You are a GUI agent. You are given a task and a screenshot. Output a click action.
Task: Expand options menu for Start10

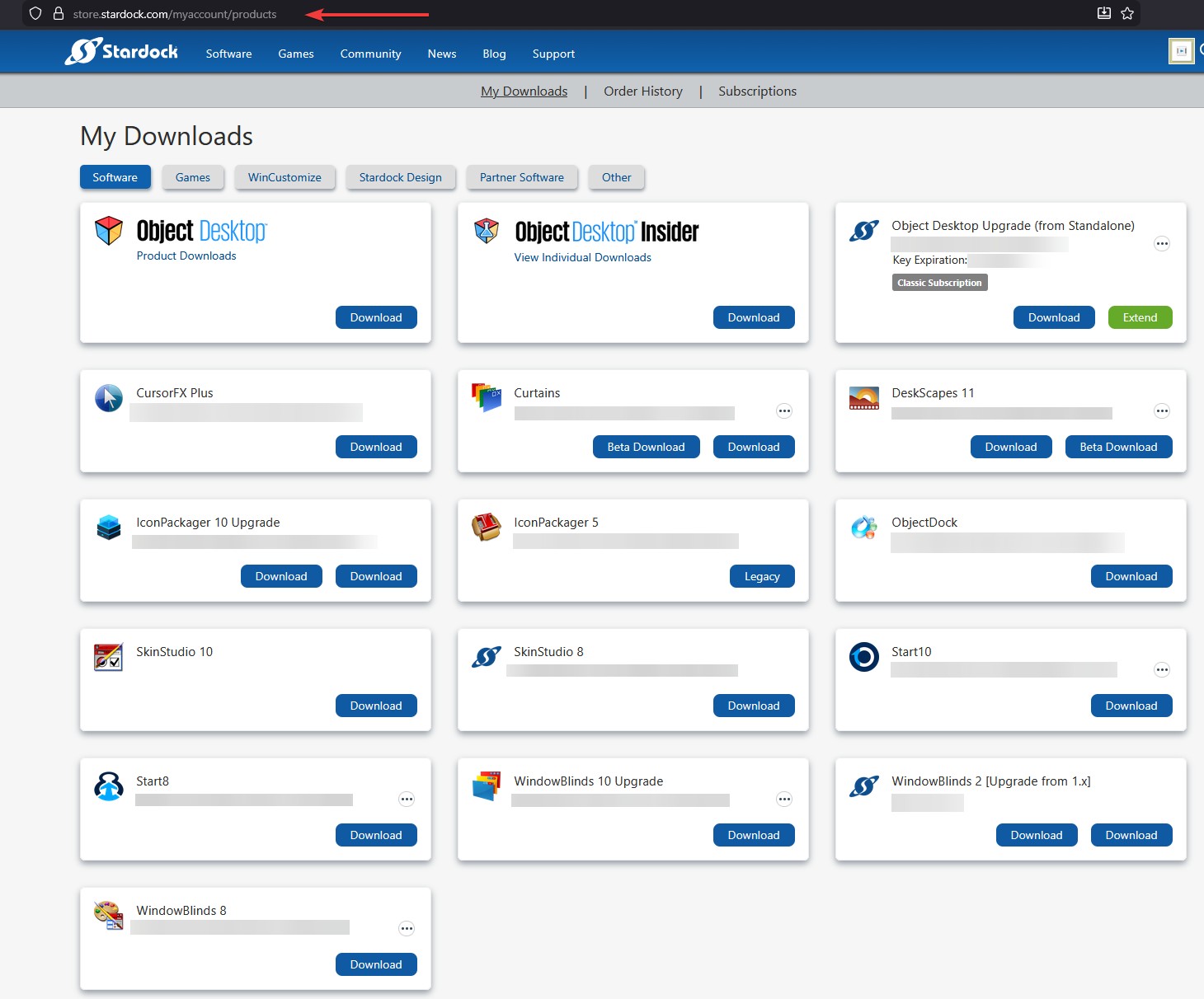tap(1162, 670)
